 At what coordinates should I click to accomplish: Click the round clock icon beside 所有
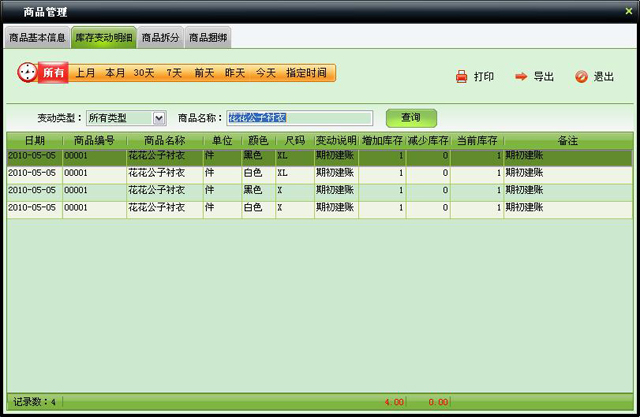click(26, 73)
